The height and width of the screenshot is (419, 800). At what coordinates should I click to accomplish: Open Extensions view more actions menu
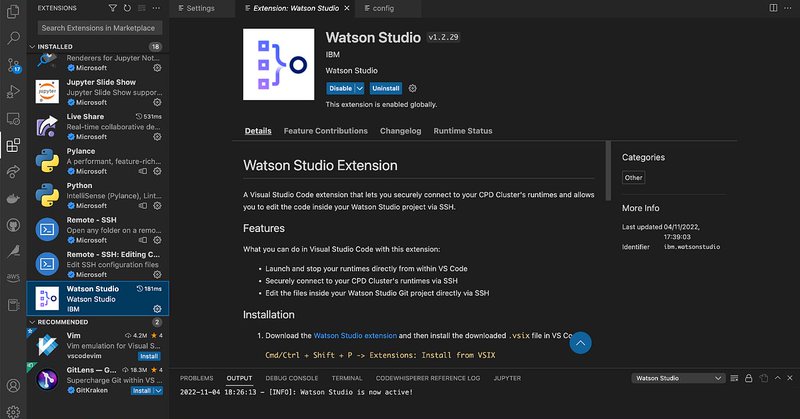click(156, 8)
